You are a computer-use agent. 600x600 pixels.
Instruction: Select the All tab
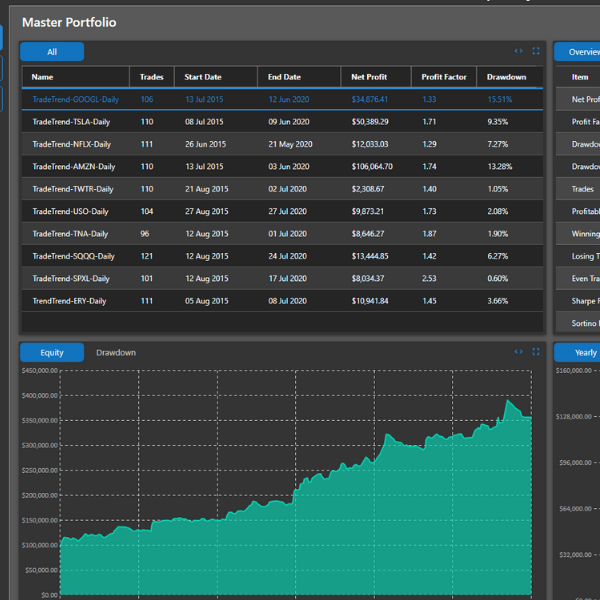[x=52, y=52]
